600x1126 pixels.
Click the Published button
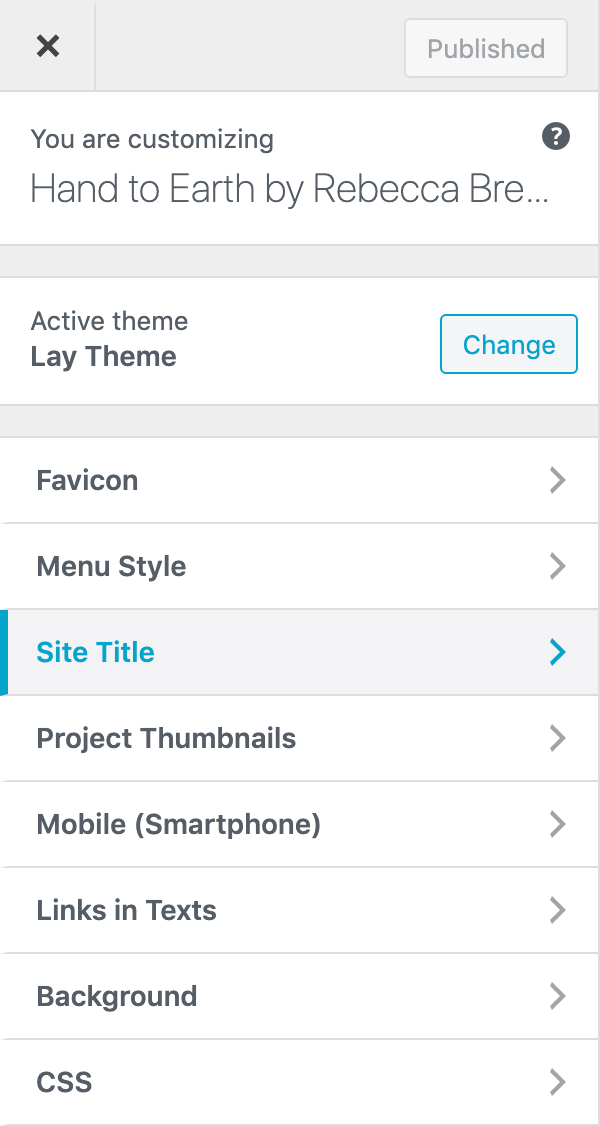(486, 48)
